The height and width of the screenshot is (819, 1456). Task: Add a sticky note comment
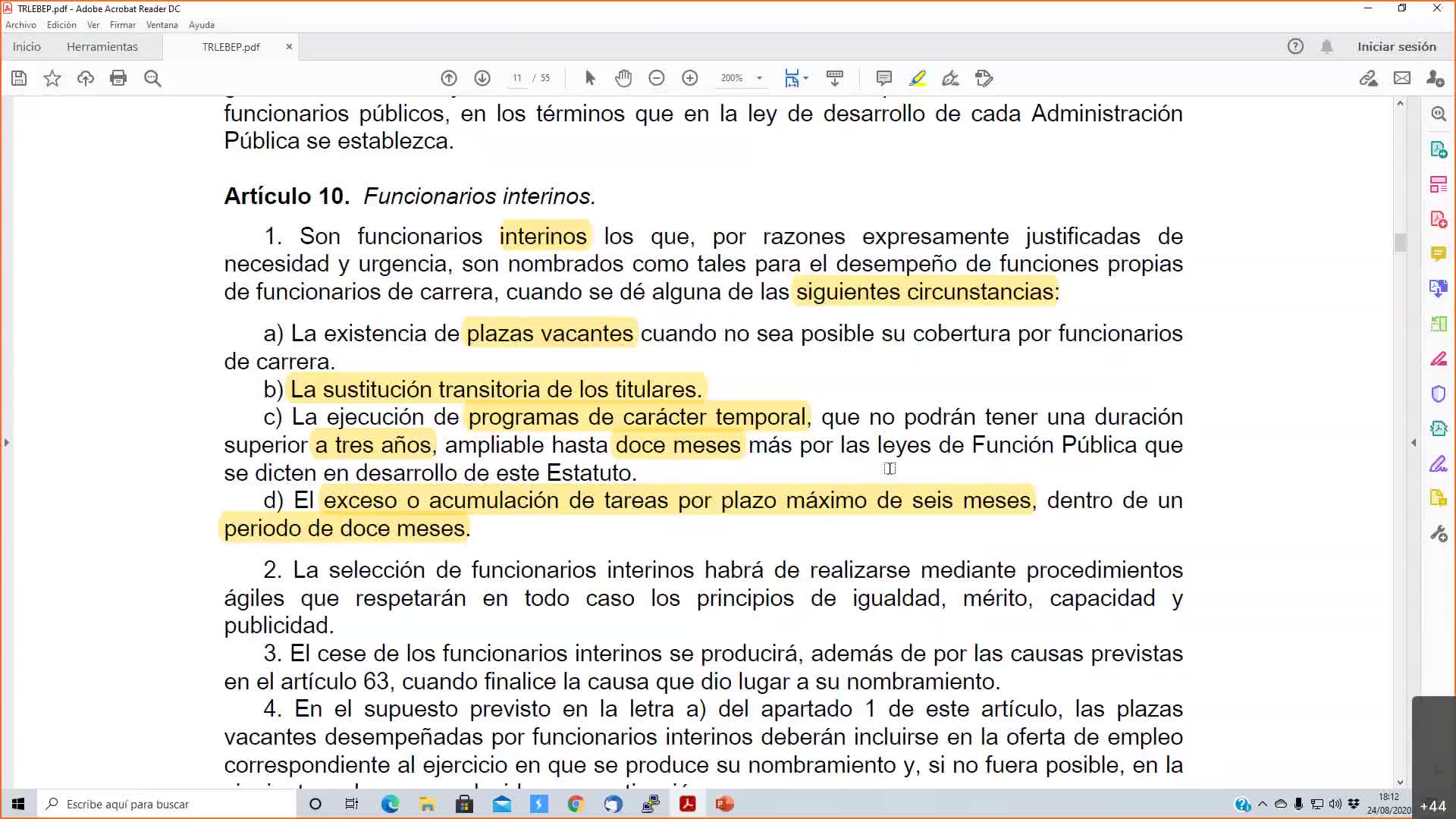pos(883,78)
